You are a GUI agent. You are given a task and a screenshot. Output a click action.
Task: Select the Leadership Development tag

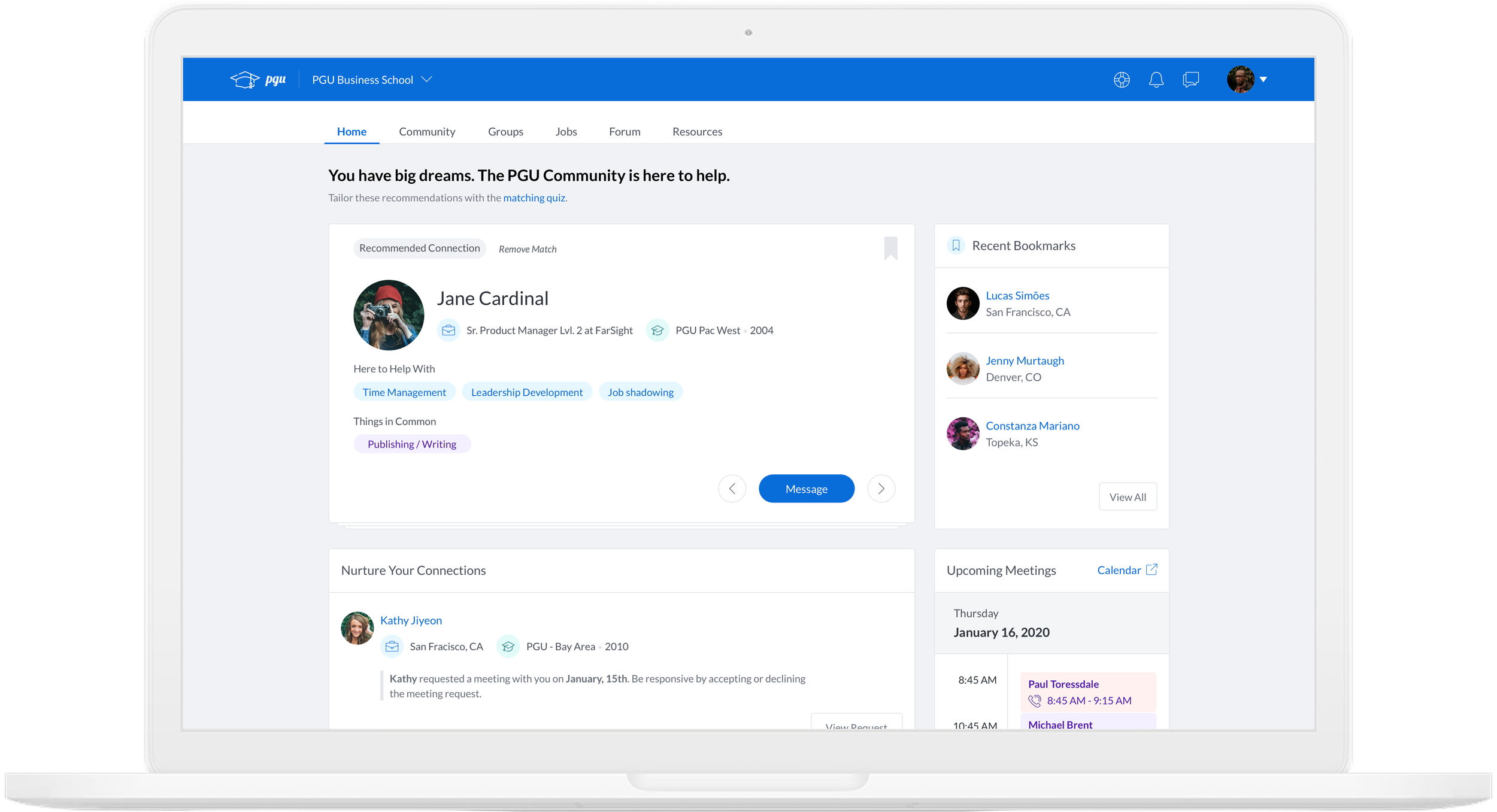(x=526, y=392)
